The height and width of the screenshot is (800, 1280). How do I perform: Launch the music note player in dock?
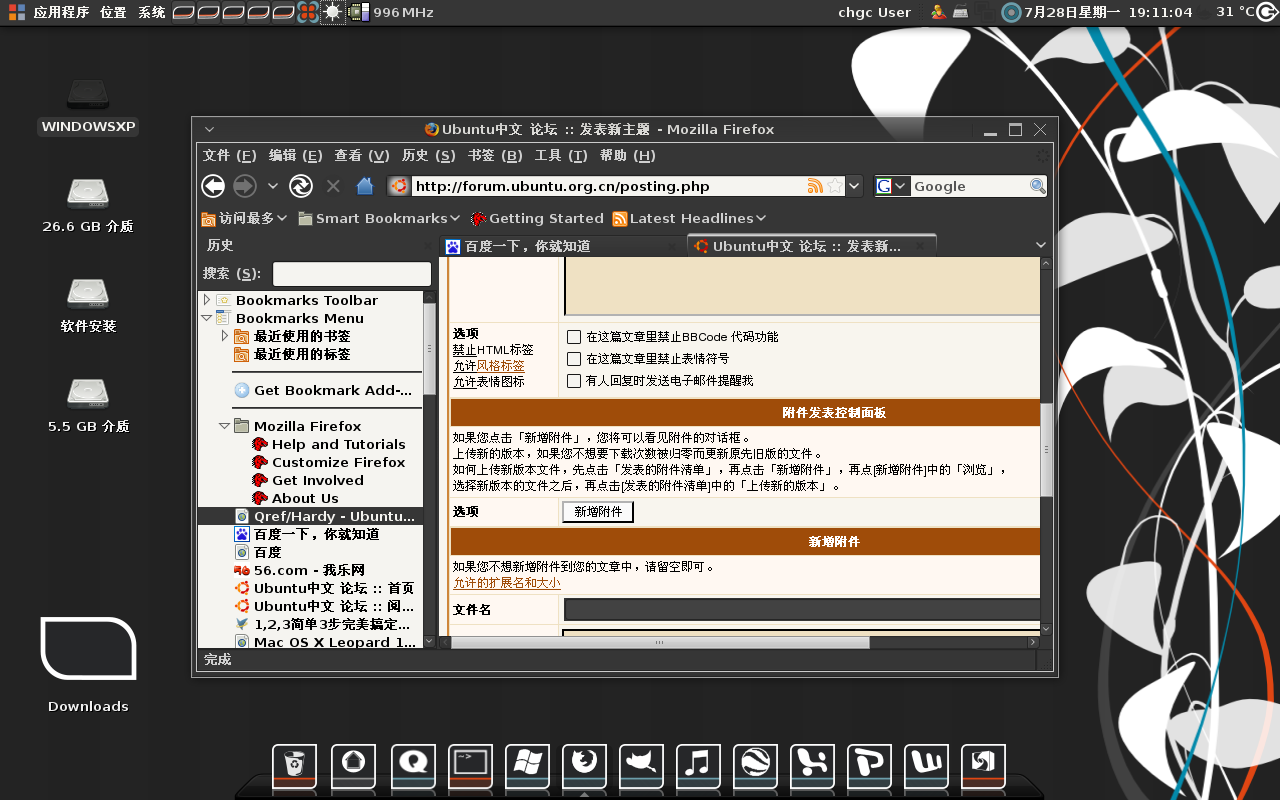coord(698,765)
